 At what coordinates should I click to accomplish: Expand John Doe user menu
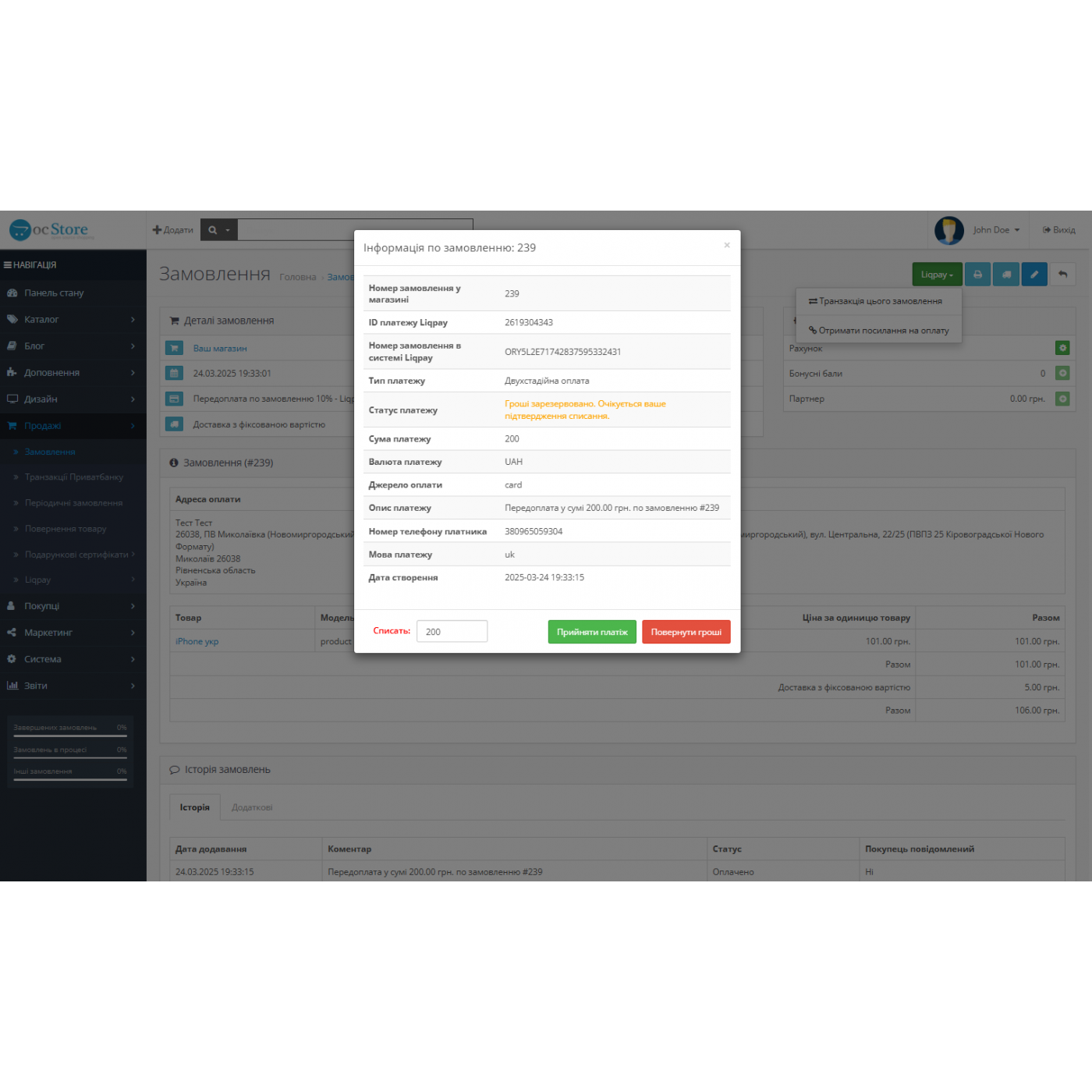coord(995,230)
